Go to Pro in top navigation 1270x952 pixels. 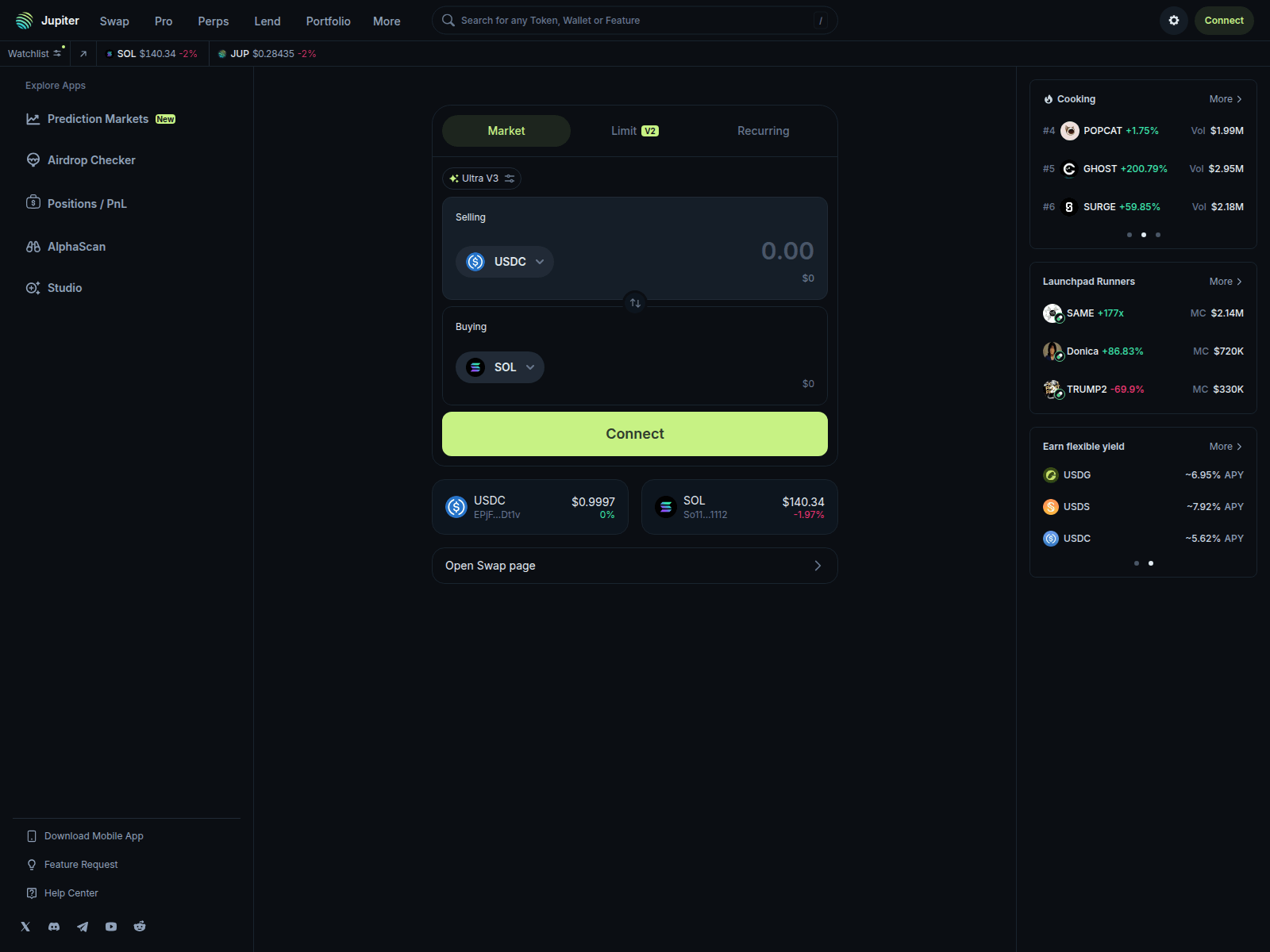(x=164, y=21)
